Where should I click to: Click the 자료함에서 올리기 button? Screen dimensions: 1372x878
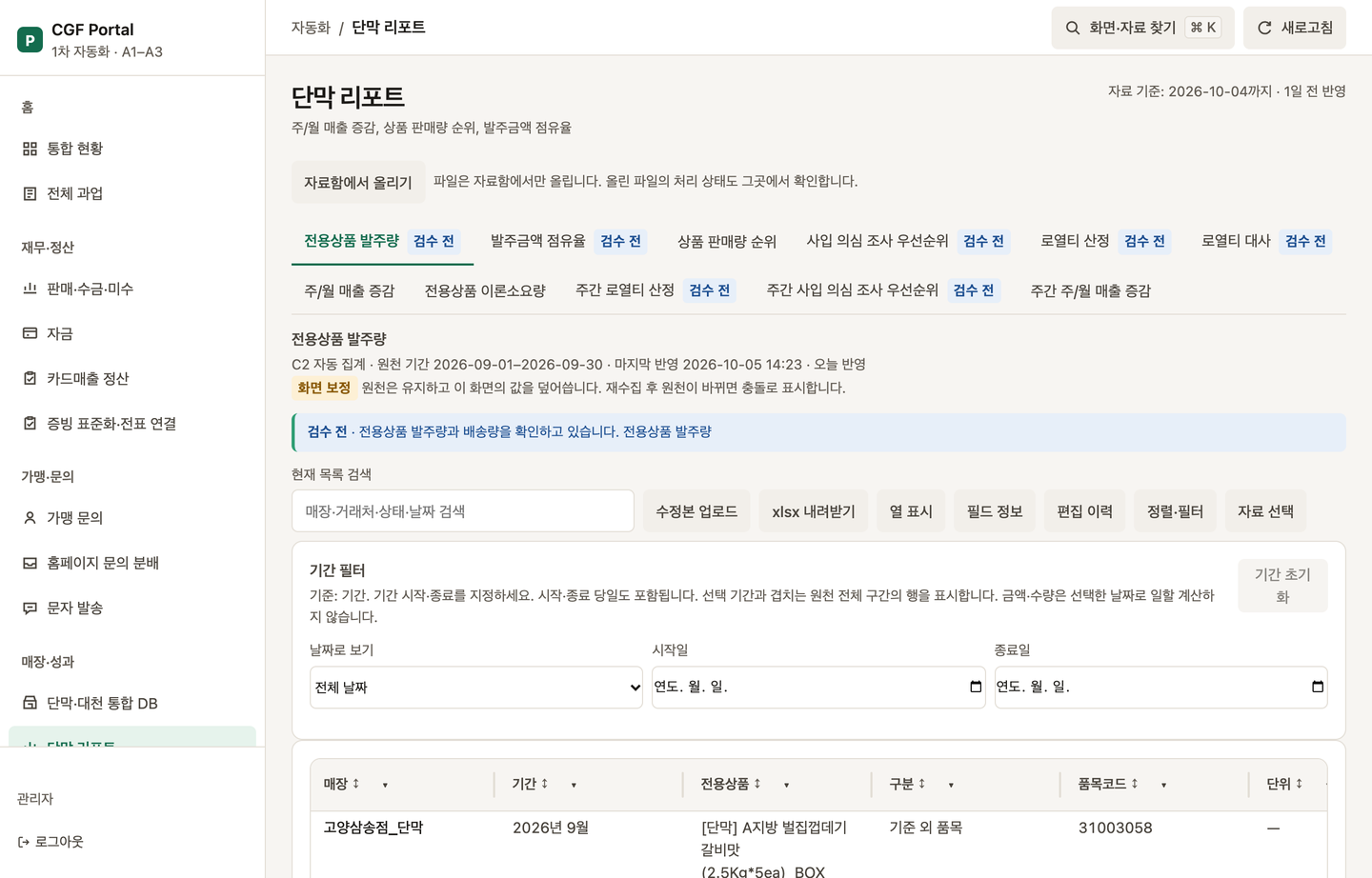358,182
